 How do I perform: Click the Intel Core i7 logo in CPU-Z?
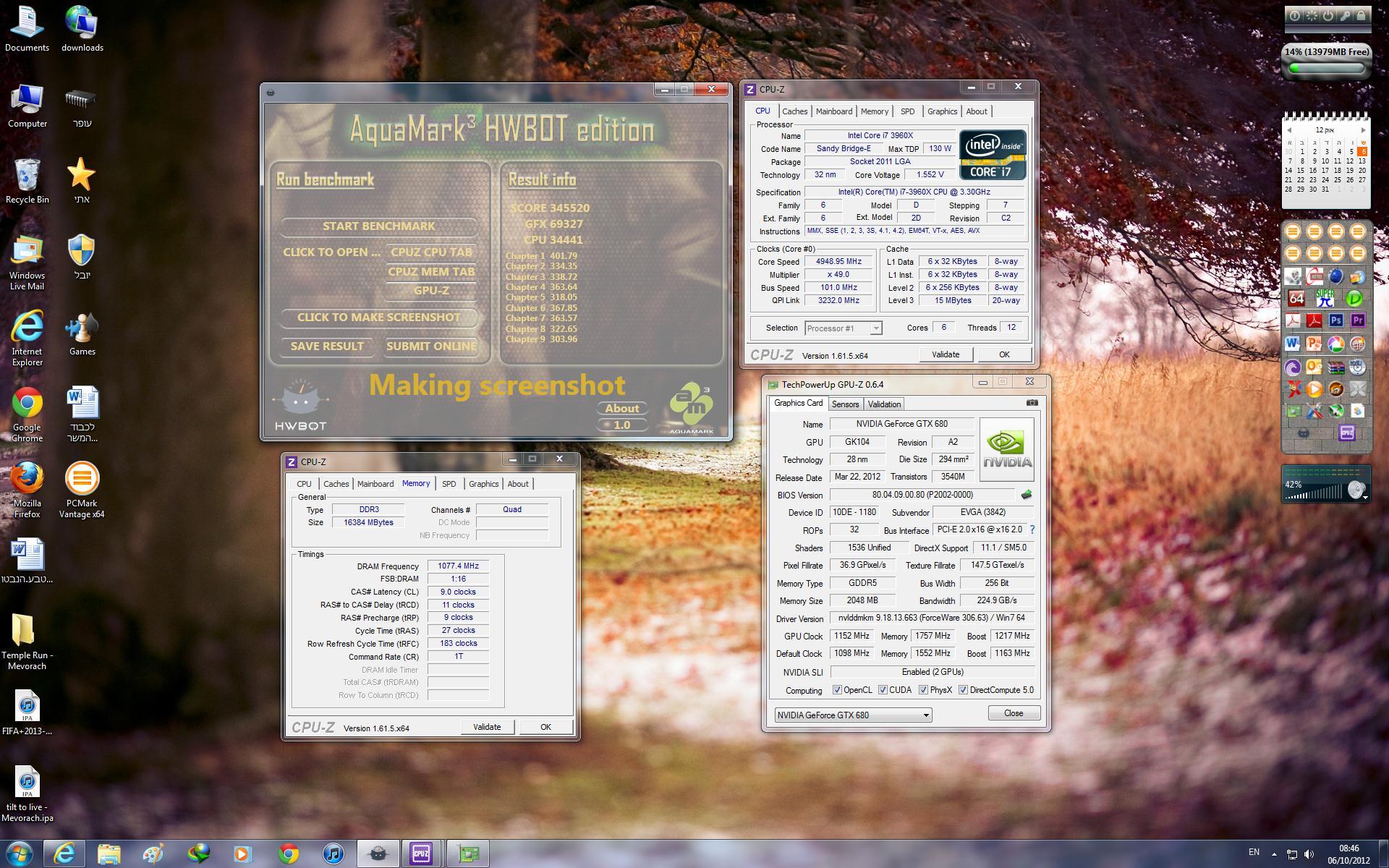click(993, 155)
